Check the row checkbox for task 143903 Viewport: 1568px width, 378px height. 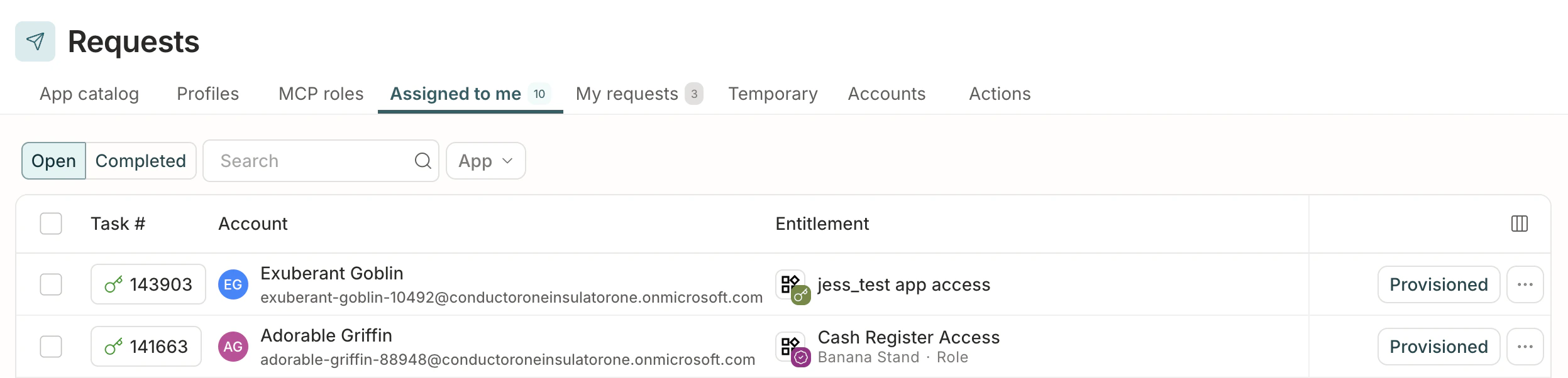pos(50,284)
